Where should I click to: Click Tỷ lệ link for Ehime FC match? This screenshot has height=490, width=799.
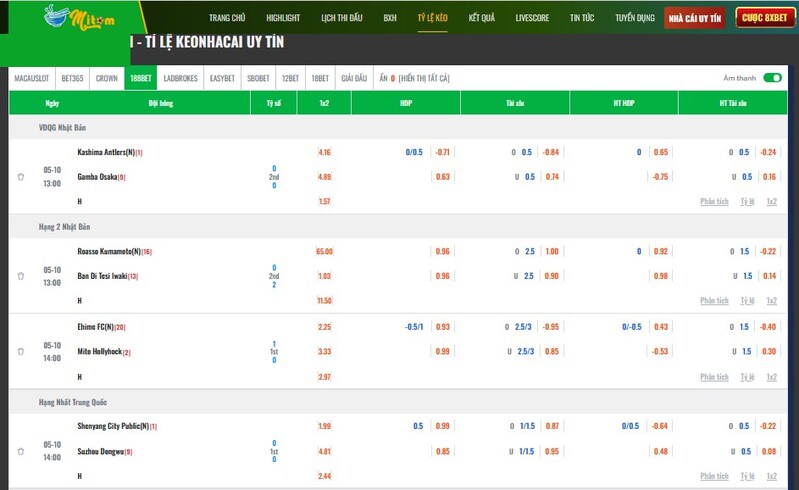[747, 377]
